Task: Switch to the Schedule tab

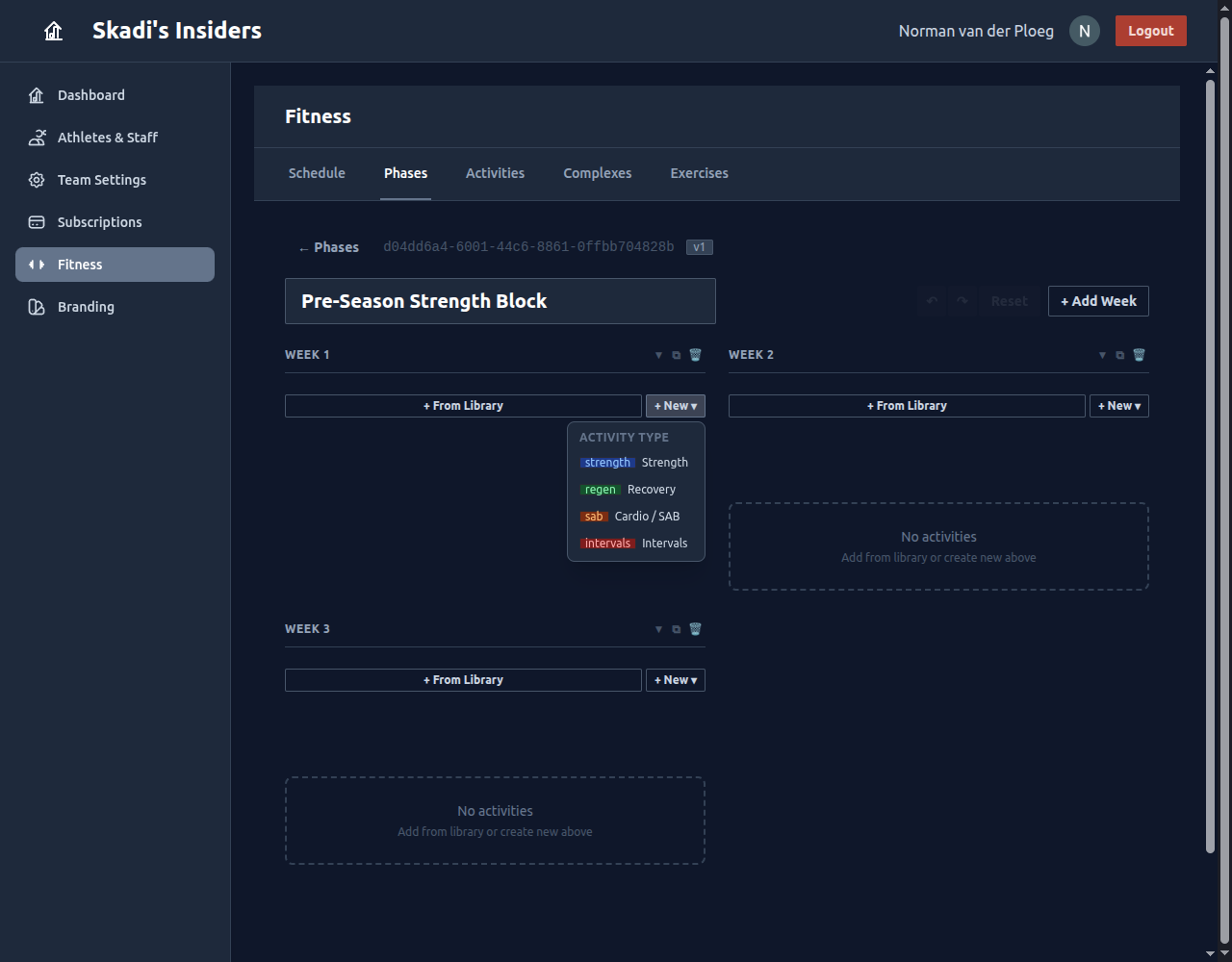Action: click(x=317, y=173)
